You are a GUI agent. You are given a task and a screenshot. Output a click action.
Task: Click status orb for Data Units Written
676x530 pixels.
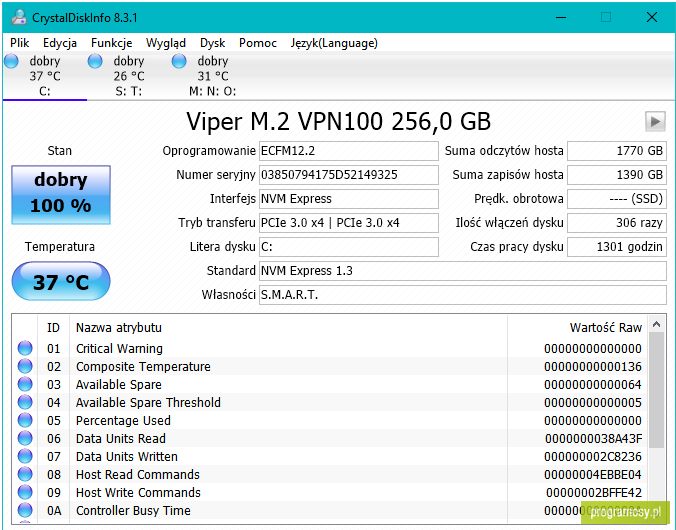(x=25, y=456)
